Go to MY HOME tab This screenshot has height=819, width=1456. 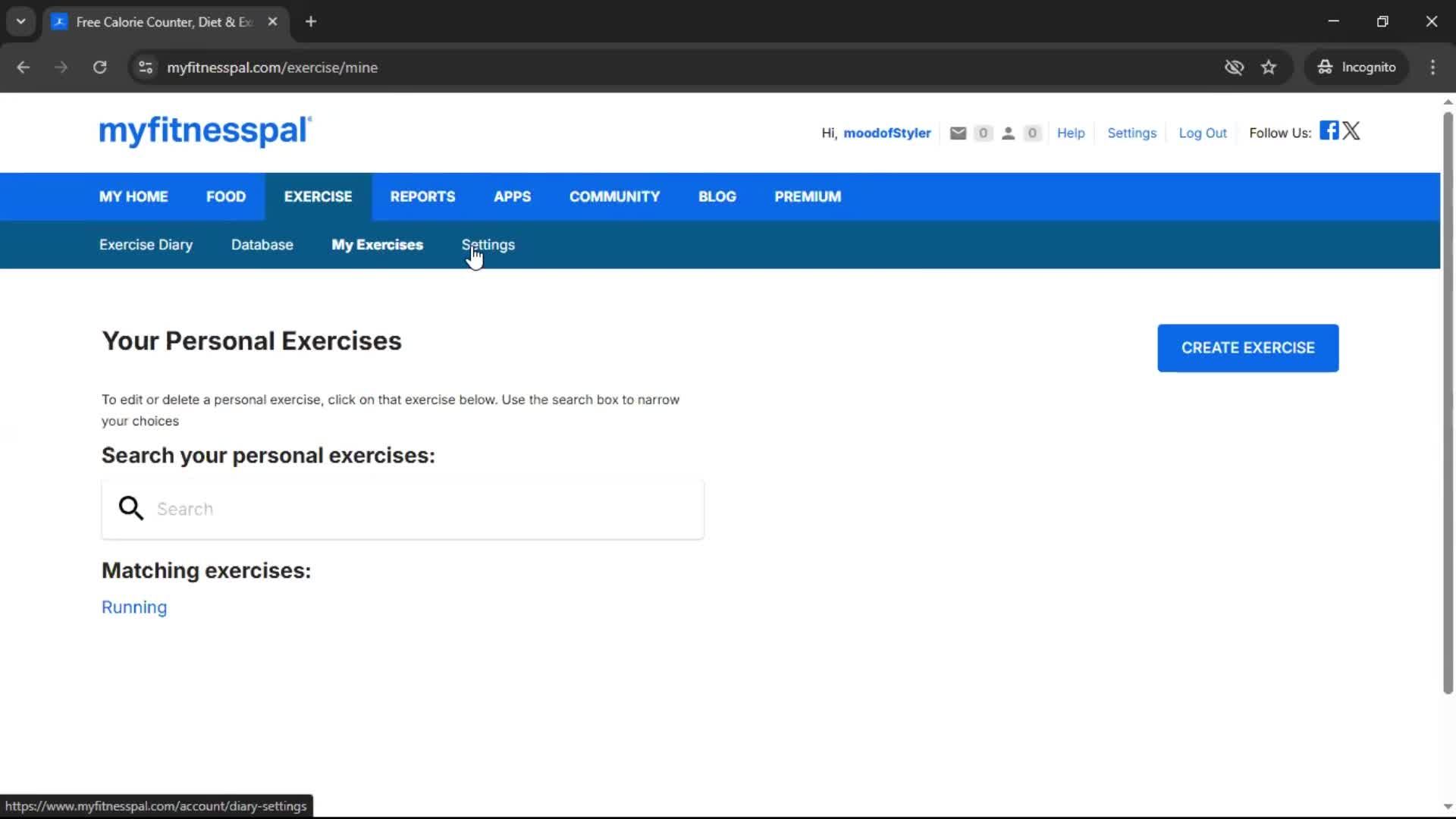[133, 196]
